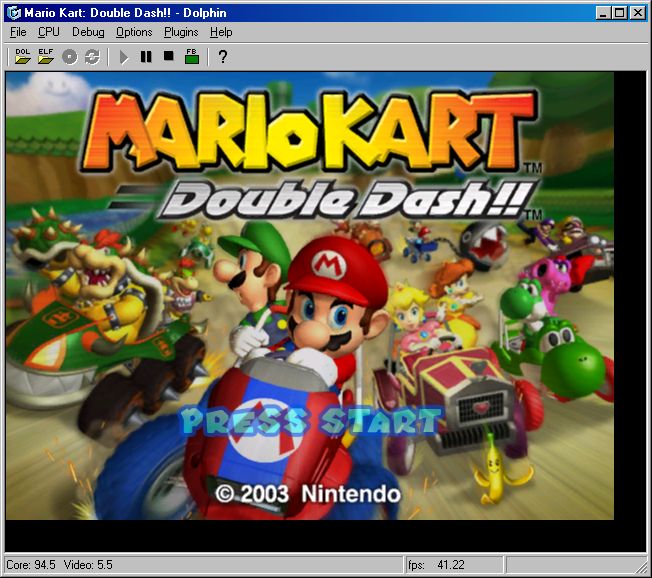Screen dimensions: 652x578
Task: Close the Dolphin window
Action: point(637,13)
